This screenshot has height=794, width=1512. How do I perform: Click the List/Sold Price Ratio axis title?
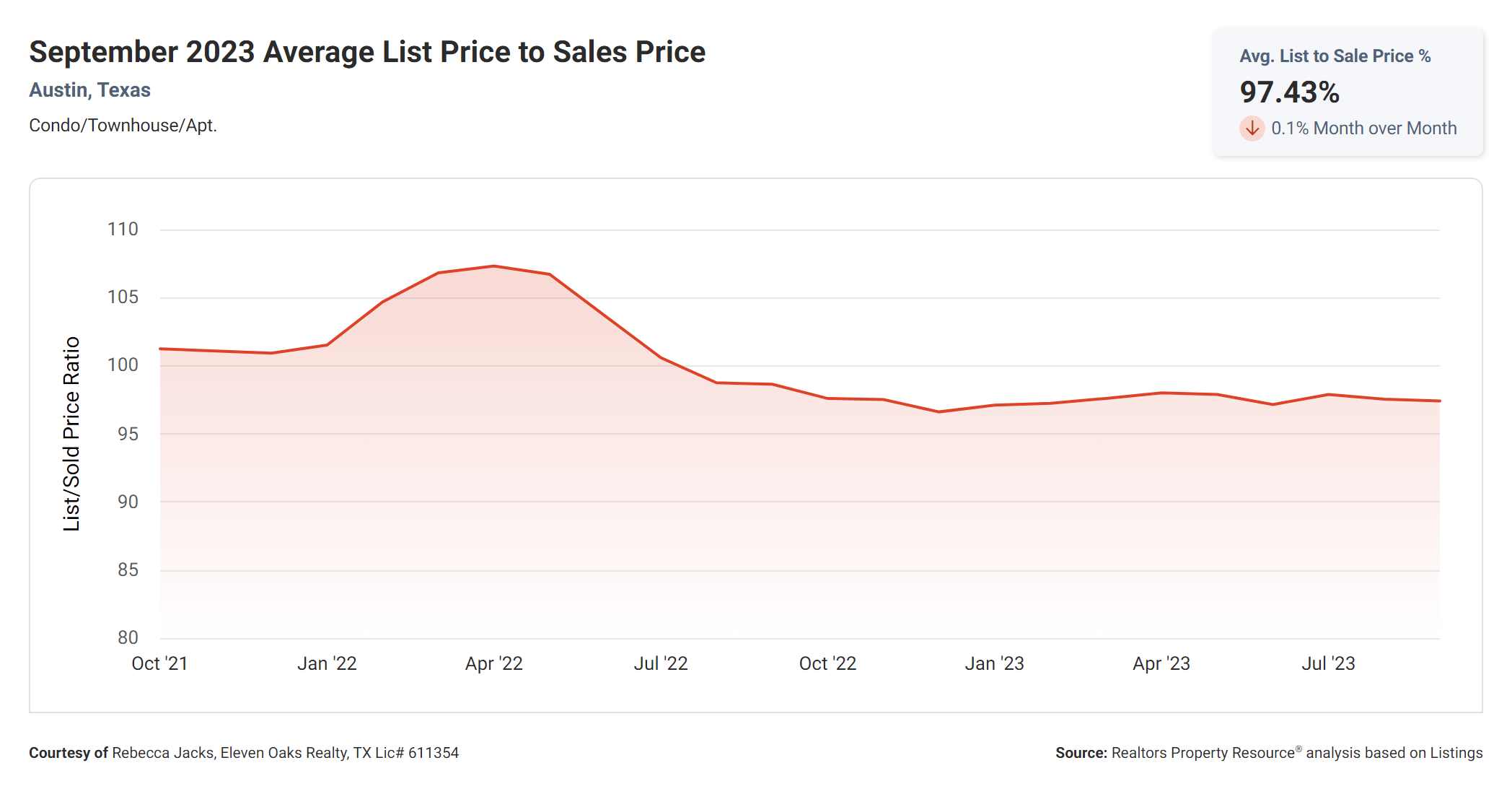coord(71,434)
